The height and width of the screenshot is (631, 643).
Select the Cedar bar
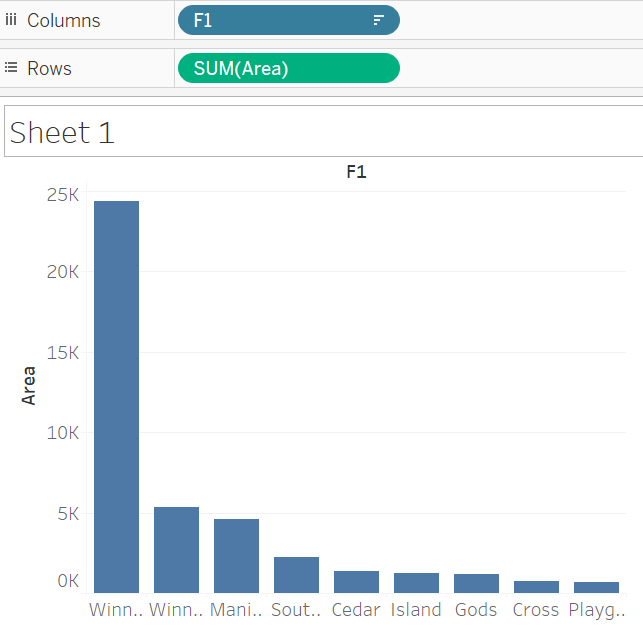pyautogui.click(x=356, y=582)
